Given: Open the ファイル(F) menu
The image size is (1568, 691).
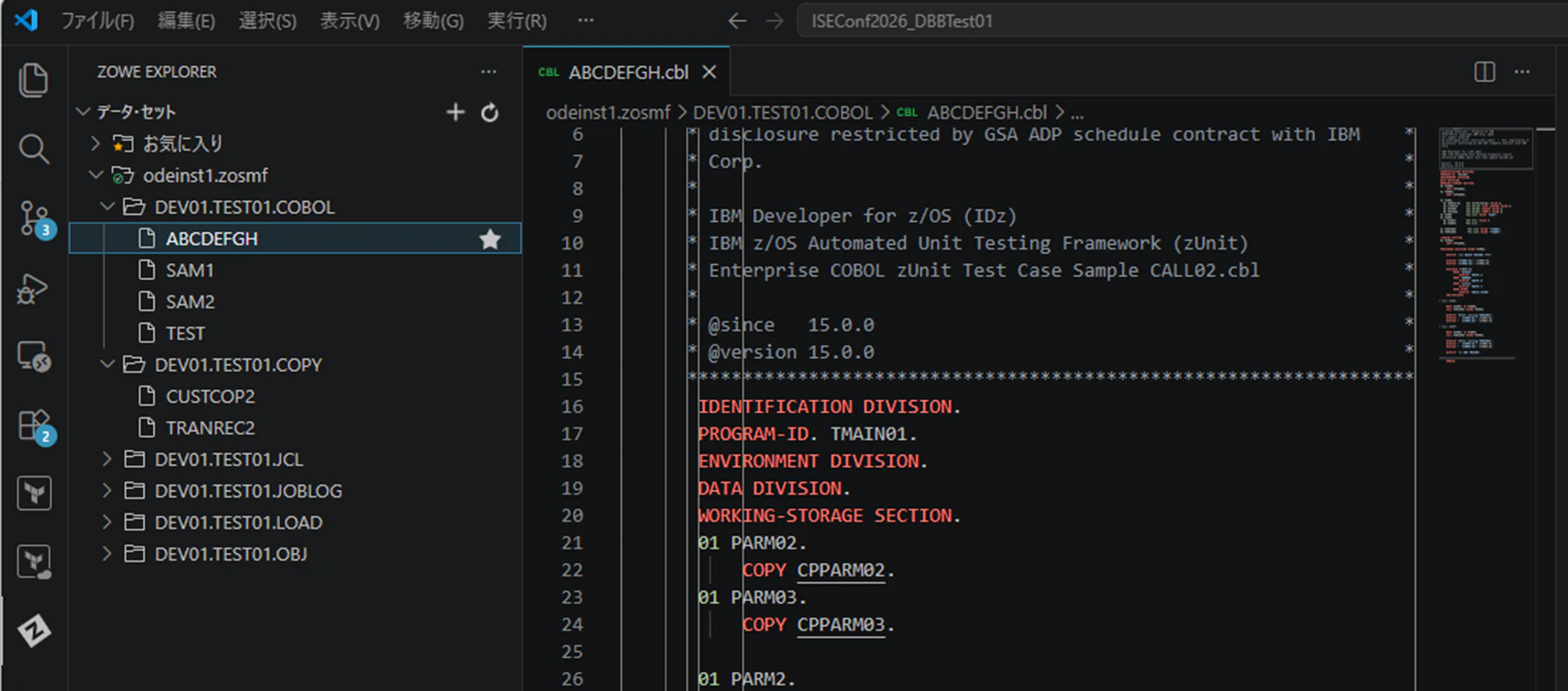Looking at the screenshot, I should click(97, 20).
